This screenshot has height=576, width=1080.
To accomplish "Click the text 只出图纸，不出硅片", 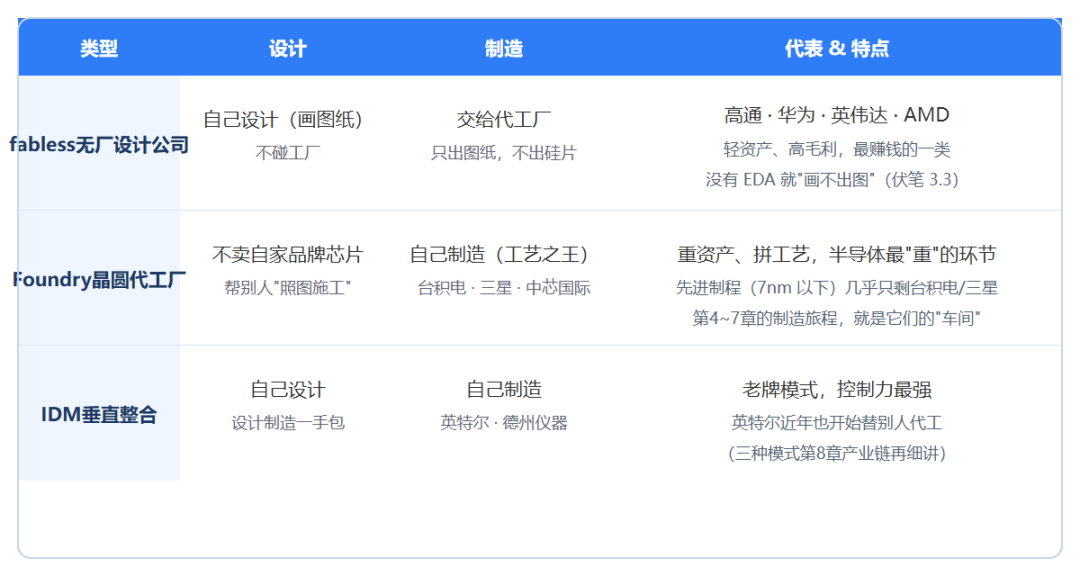I will pyautogui.click(x=503, y=152).
